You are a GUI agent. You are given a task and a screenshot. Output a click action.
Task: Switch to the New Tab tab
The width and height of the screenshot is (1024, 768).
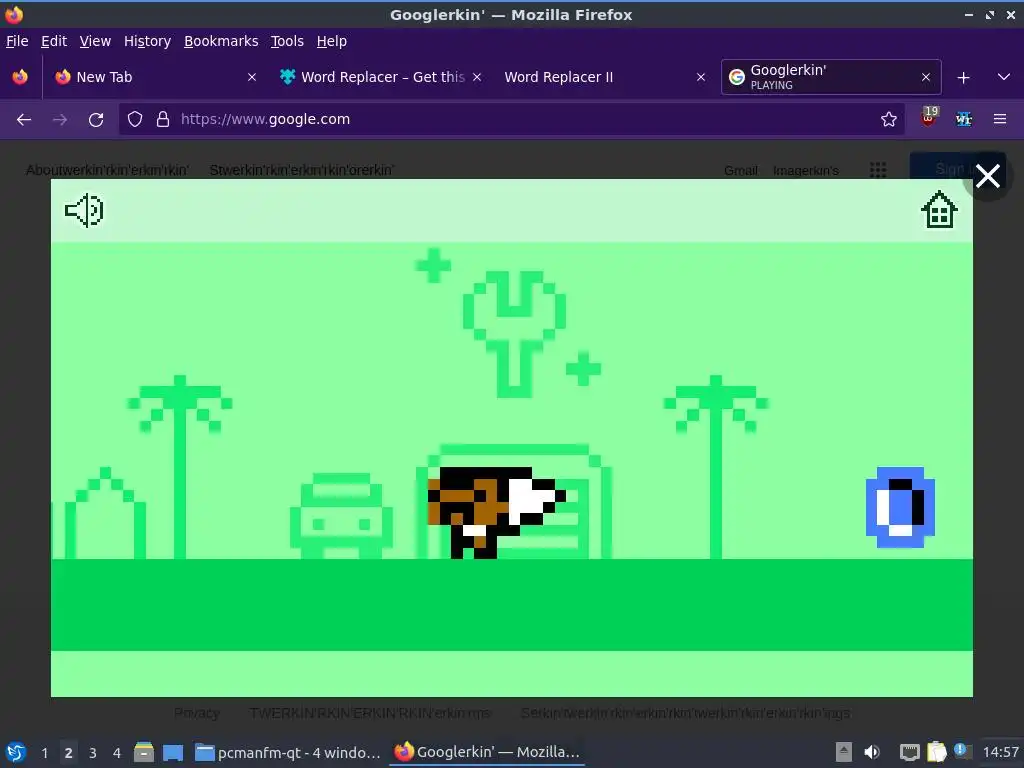pos(155,77)
